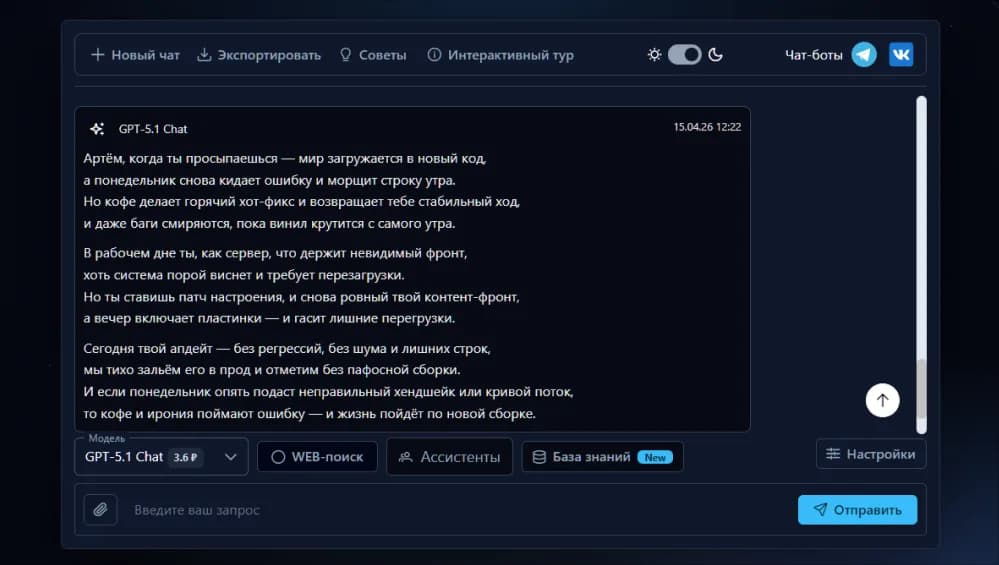Open Советы from the top bar
The image size is (999, 565).
373,55
